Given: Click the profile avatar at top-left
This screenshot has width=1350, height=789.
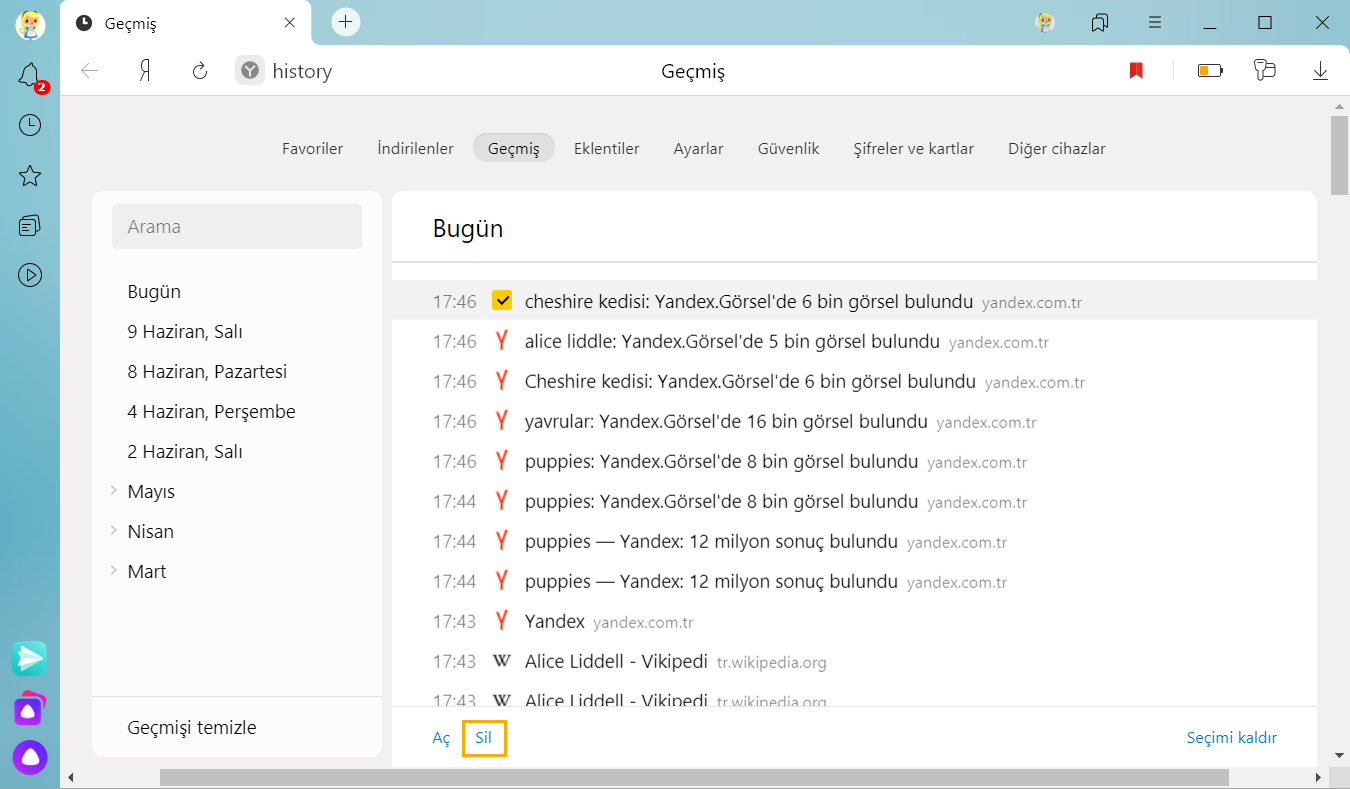Looking at the screenshot, I should pos(30,23).
